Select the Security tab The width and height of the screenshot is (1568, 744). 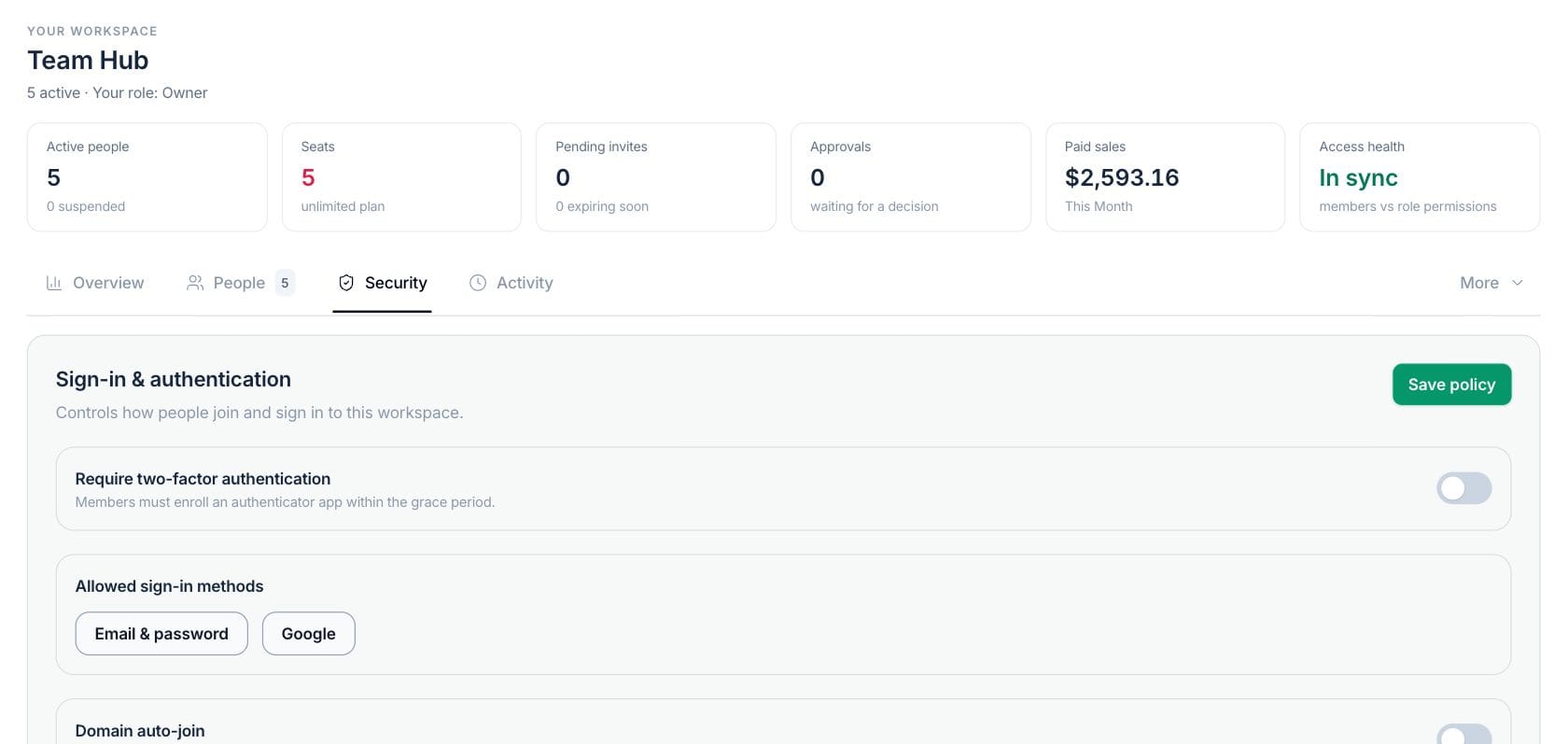[x=383, y=283]
